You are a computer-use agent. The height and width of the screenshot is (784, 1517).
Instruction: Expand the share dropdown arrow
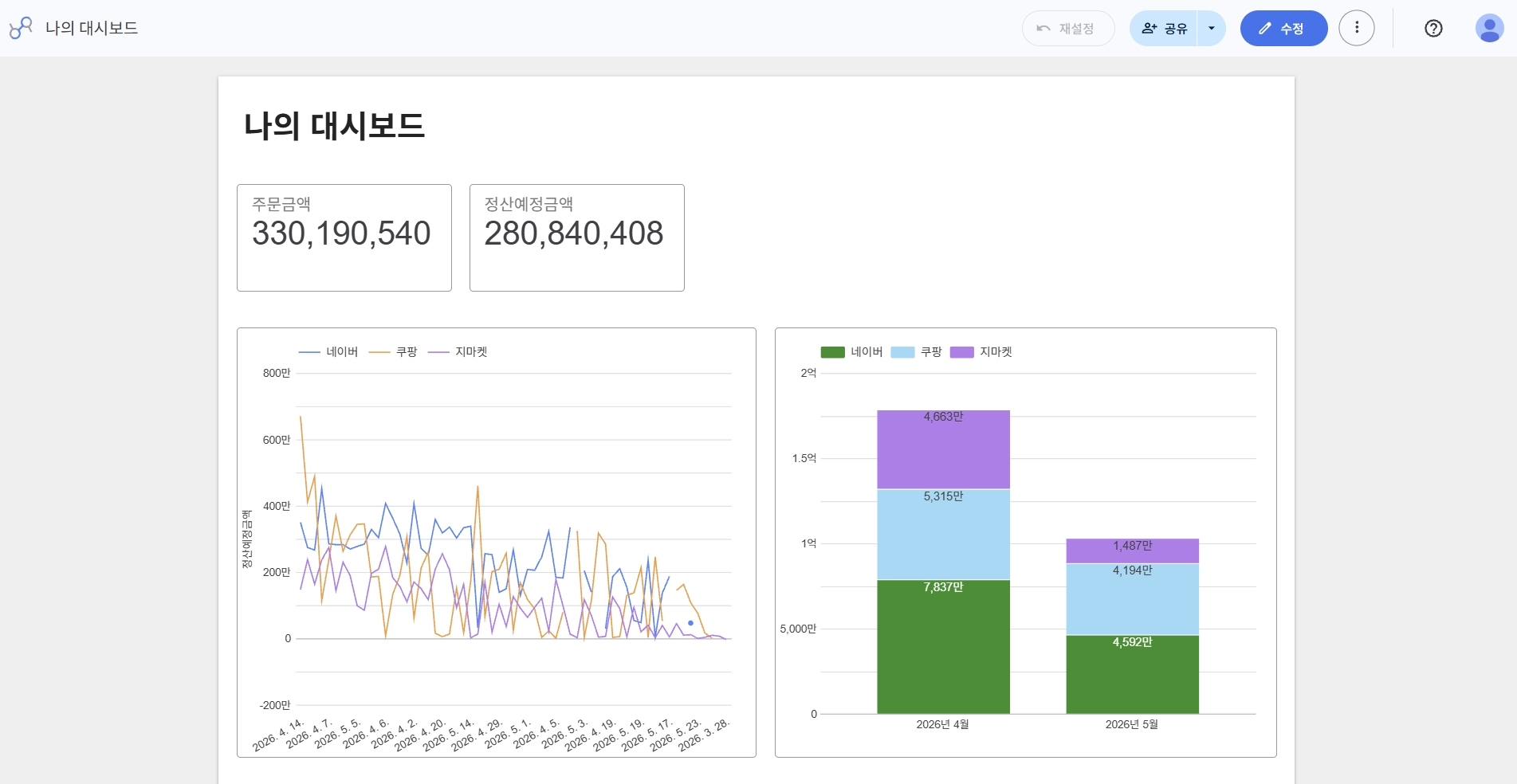tap(1212, 29)
